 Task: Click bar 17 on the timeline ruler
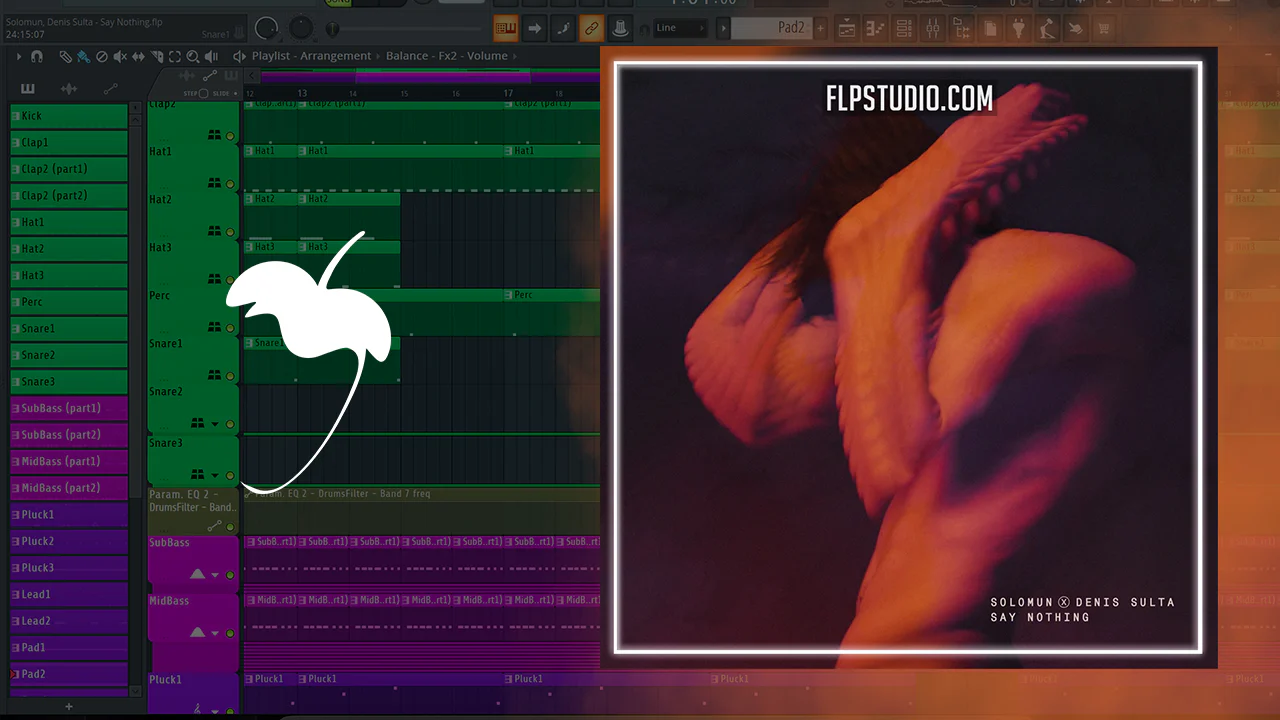click(x=508, y=94)
